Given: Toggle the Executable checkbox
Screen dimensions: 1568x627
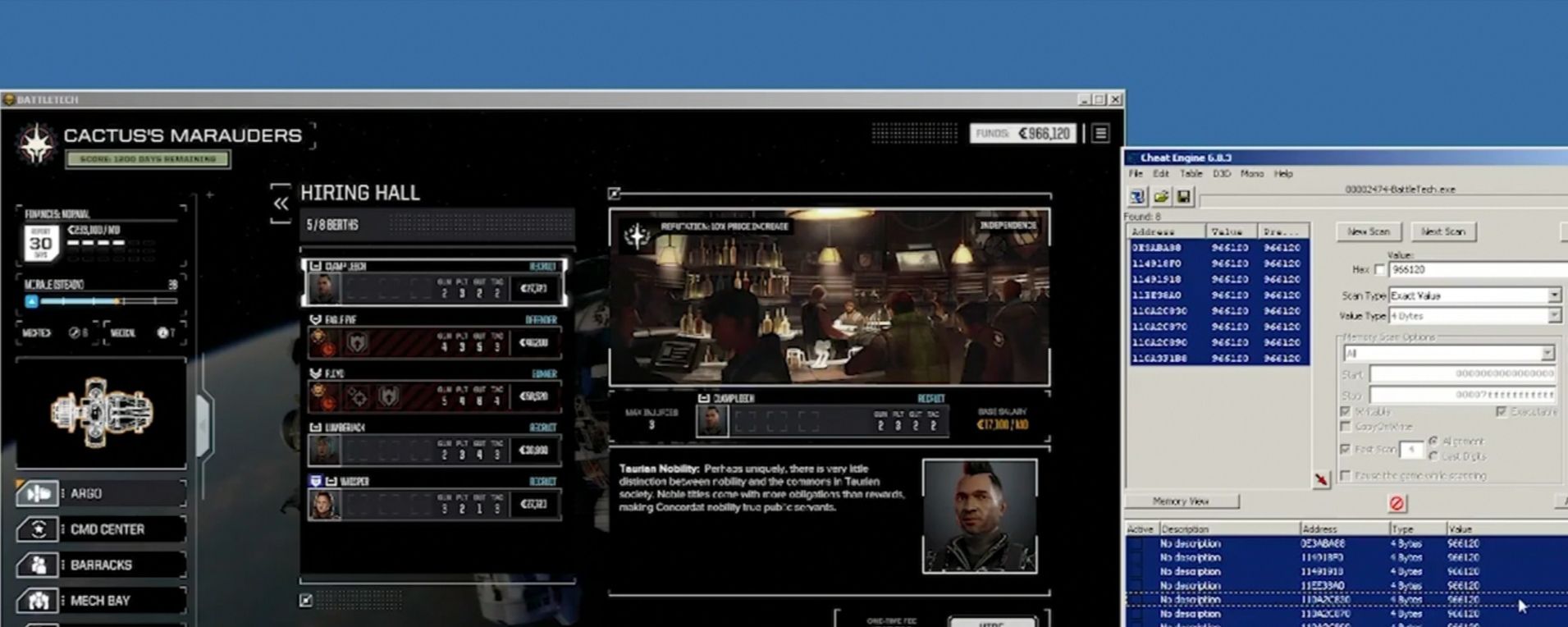Looking at the screenshot, I should click(x=1501, y=411).
